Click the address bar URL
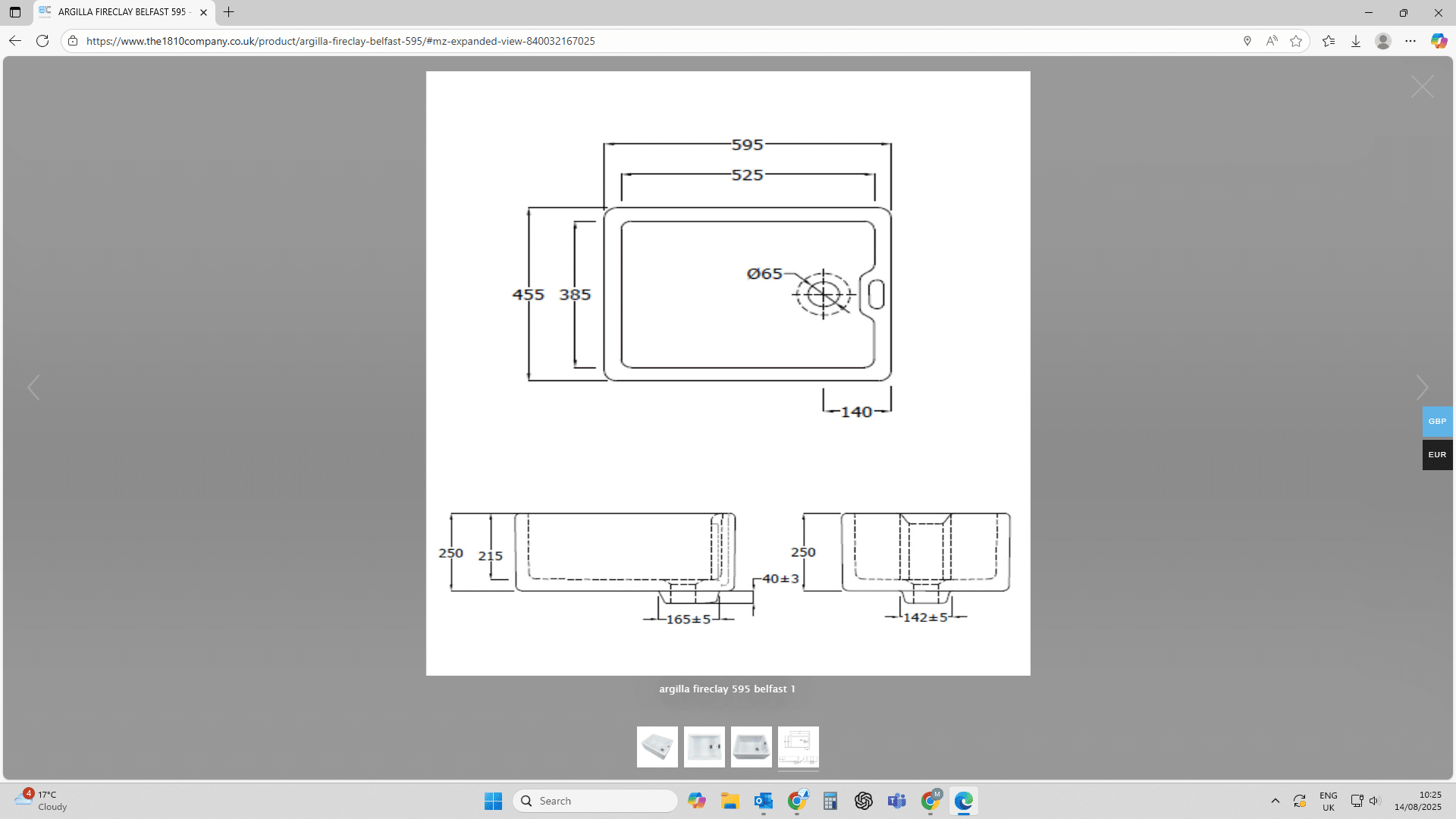1456x819 pixels. point(340,41)
